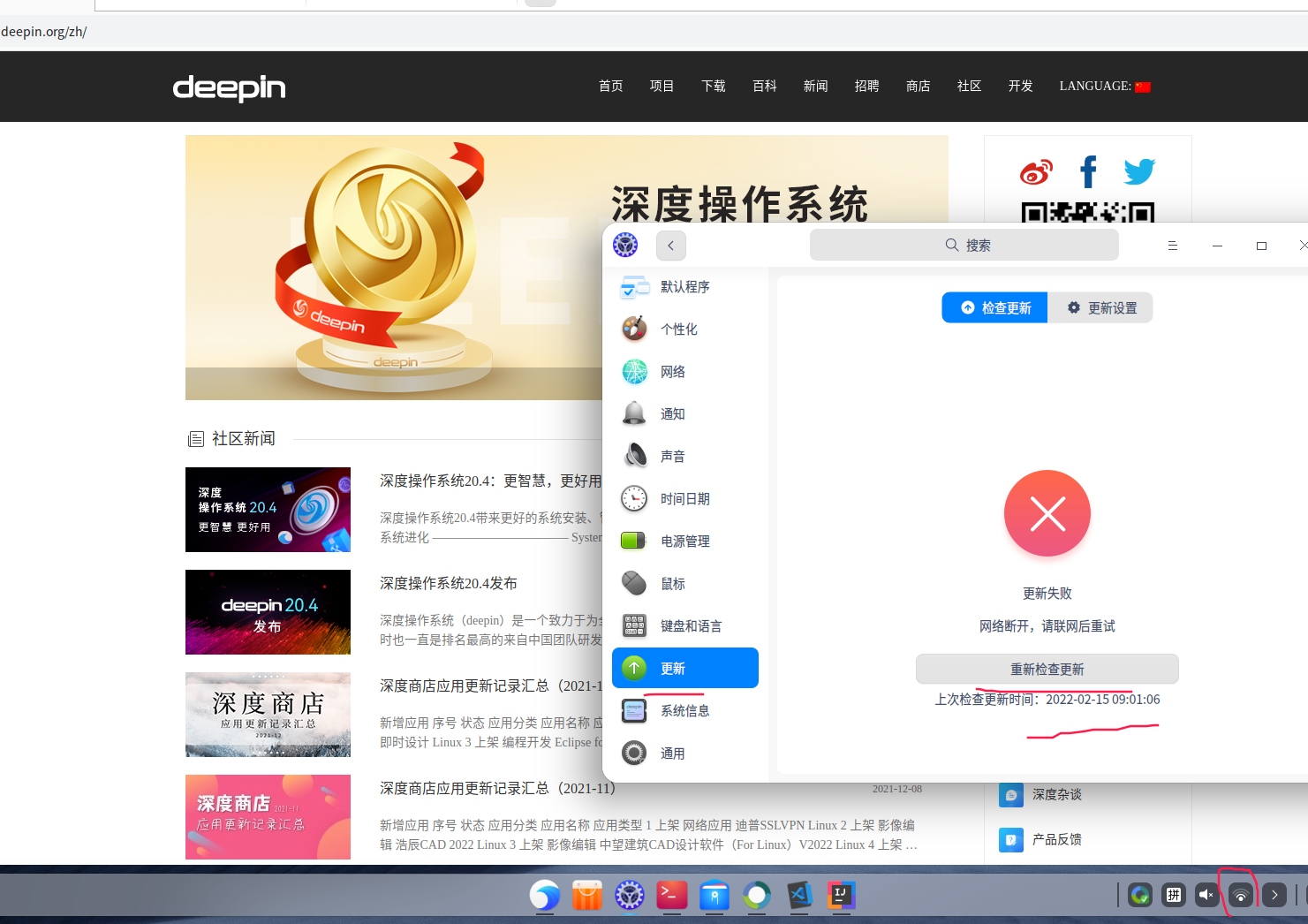Change language via the LANGUAGE flag selector
Image resolution: width=1308 pixels, height=924 pixels.
pos(1142,86)
